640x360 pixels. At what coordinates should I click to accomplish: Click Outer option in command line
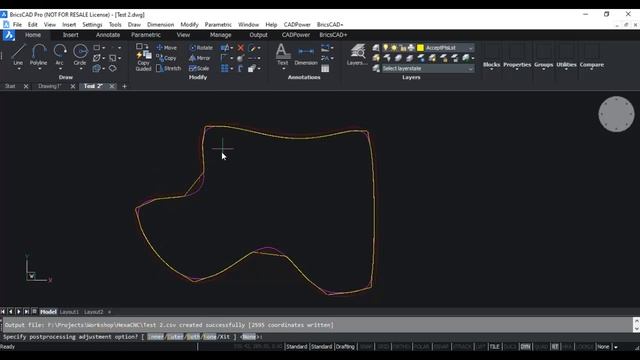point(175,337)
